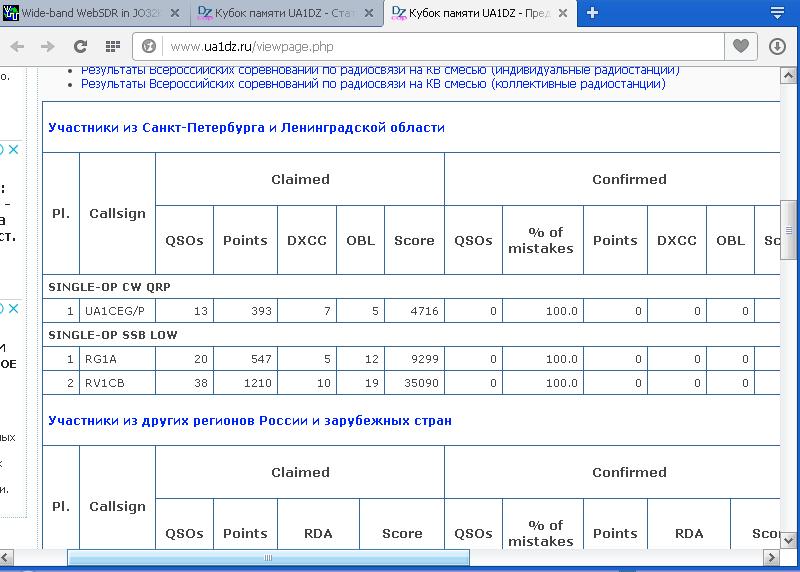The image size is (800, 572).
Task: Close the lower sidebar ad
Action: [x=14, y=308]
